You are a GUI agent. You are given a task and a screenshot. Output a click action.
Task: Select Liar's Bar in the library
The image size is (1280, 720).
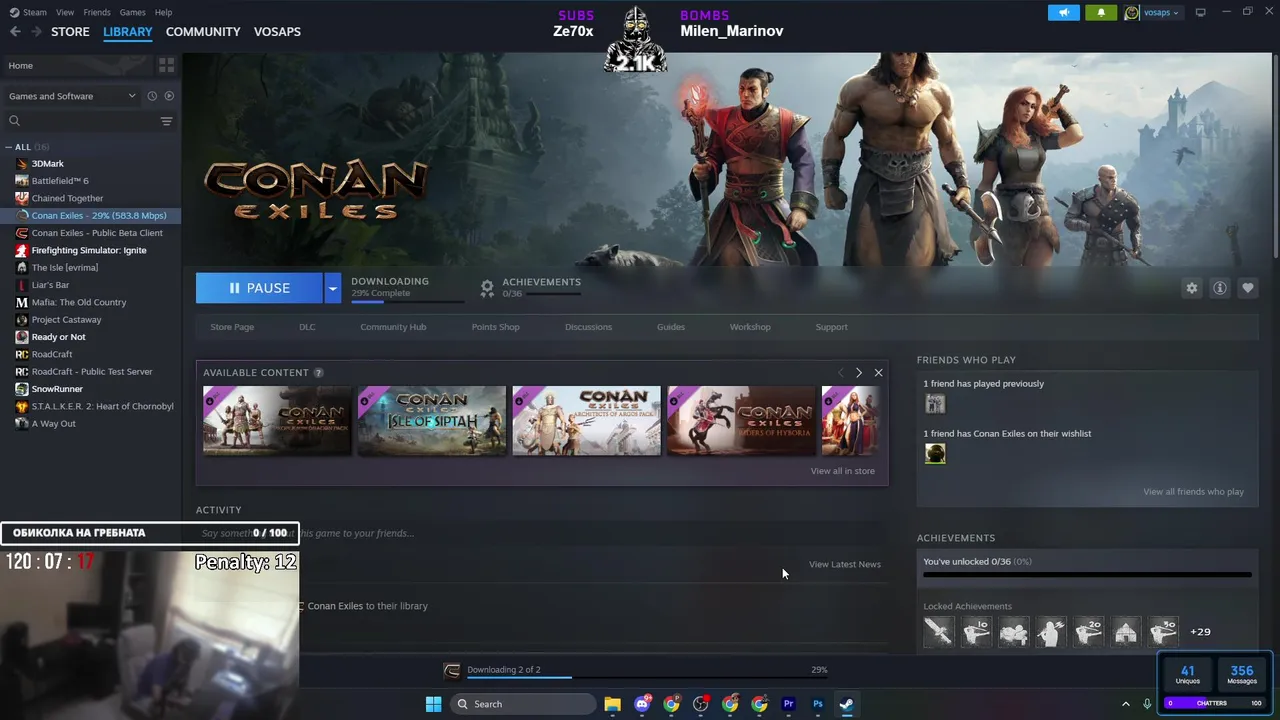coord(50,285)
